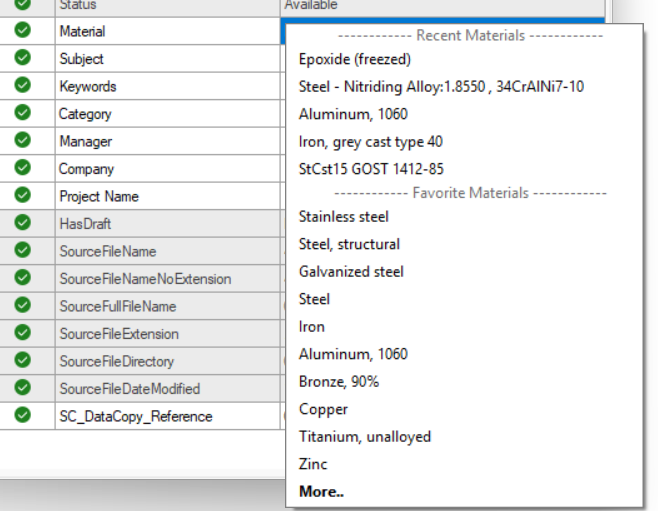Click the Project Name property
The width and height of the screenshot is (658, 511).
99,196
